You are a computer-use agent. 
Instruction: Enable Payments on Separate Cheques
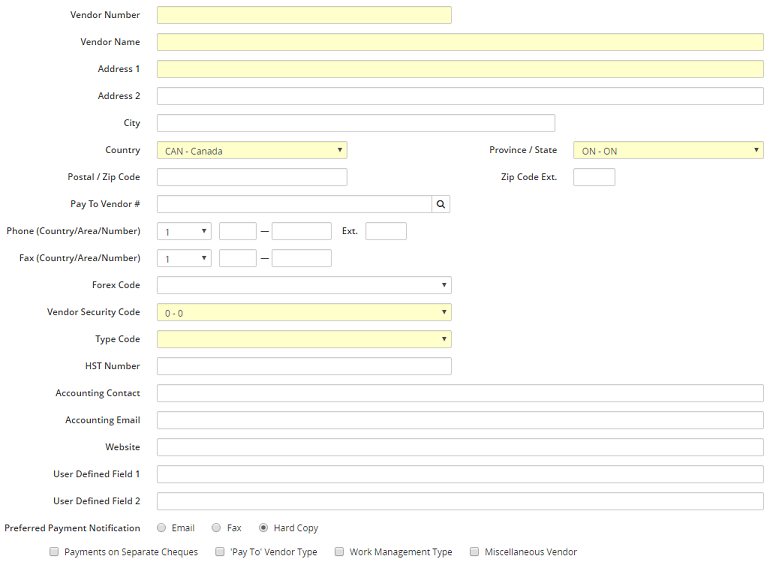pyautogui.click(x=54, y=552)
